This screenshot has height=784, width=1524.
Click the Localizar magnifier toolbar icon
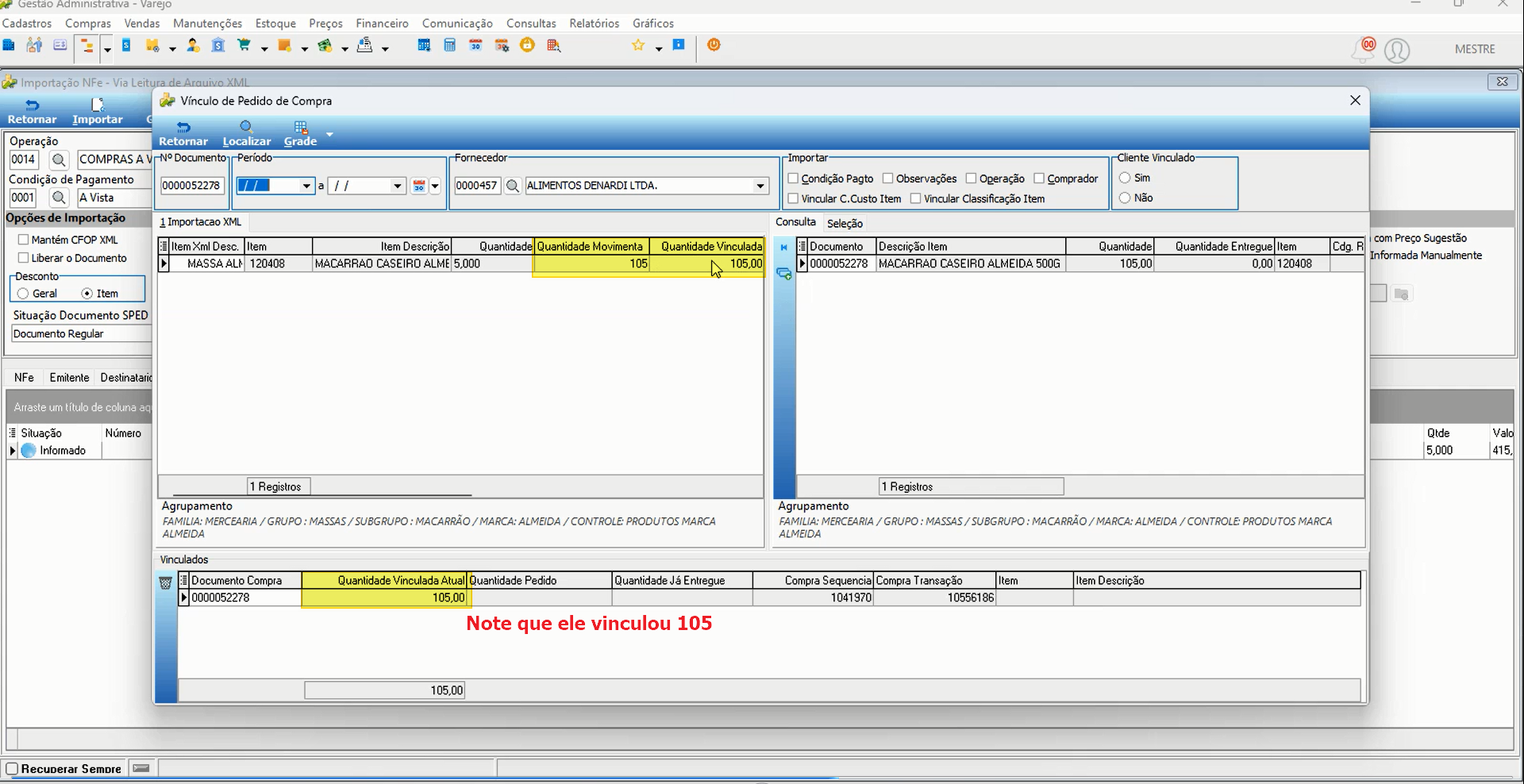(x=246, y=127)
